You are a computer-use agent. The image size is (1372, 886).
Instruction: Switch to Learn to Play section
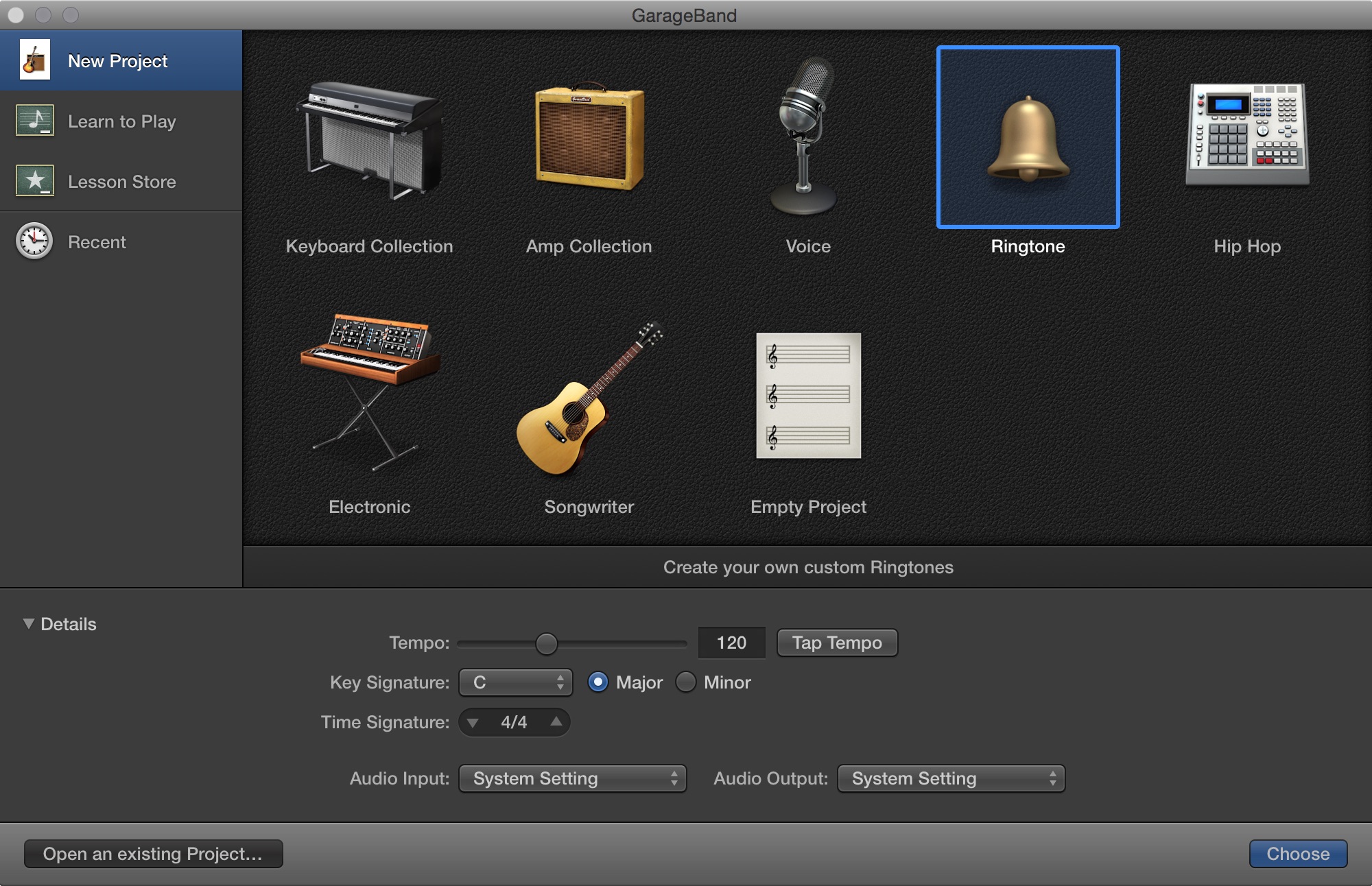[121, 121]
